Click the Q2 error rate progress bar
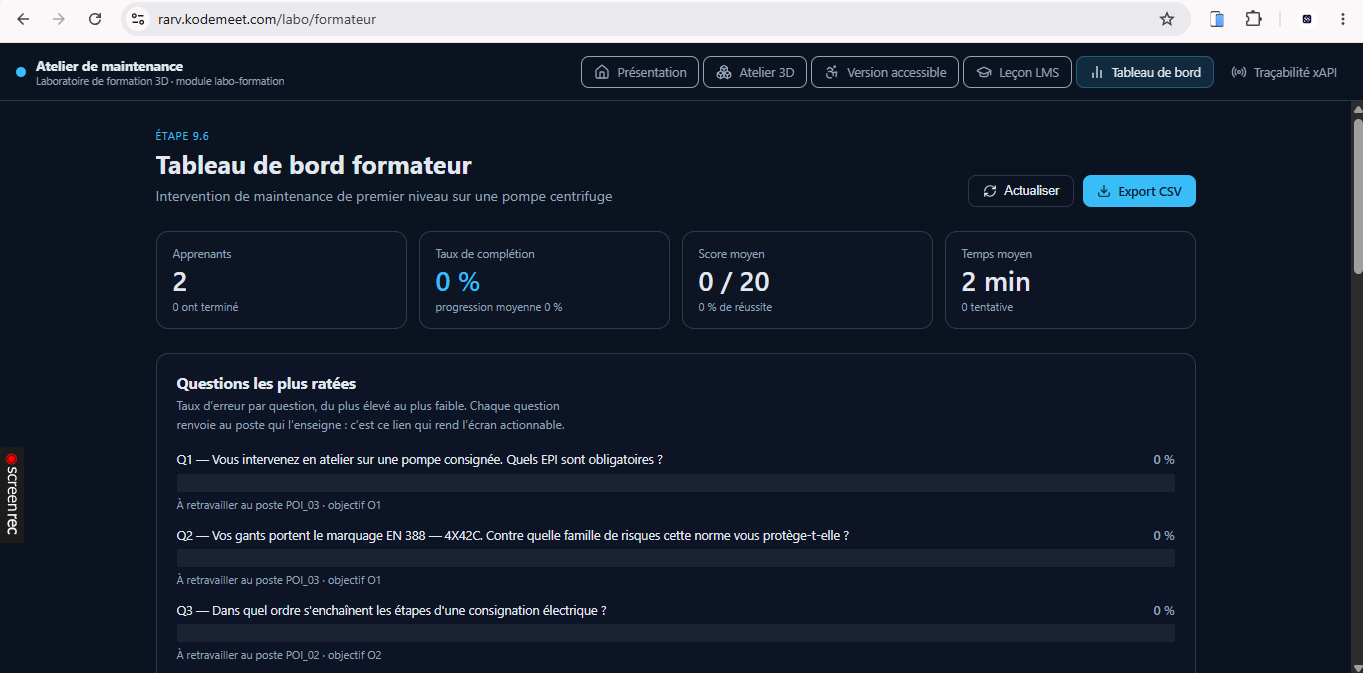 pos(675,558)
